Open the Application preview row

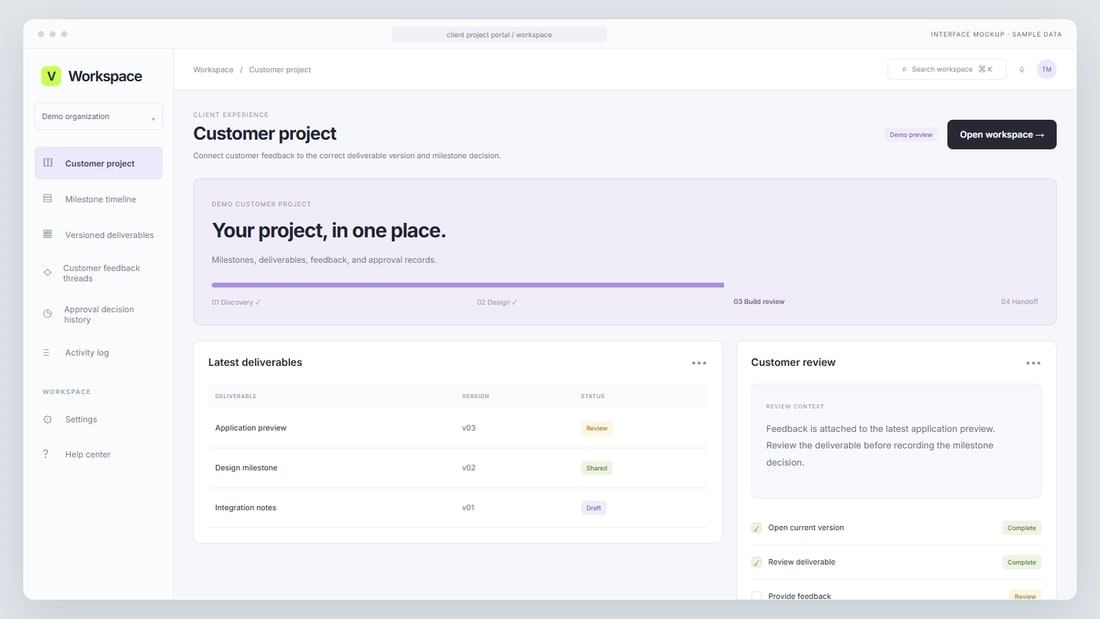coord(457,427)
